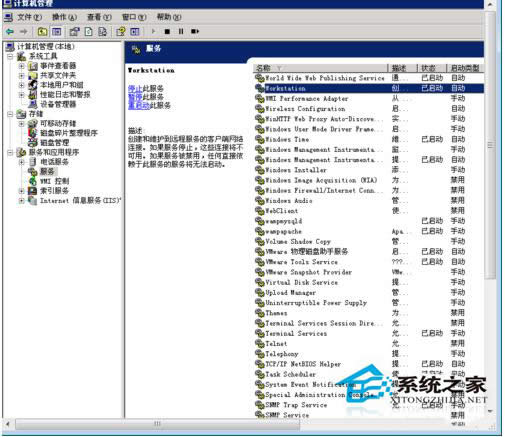Click the Properties toolbar icon
505x437 pixels.
(74, 32)
